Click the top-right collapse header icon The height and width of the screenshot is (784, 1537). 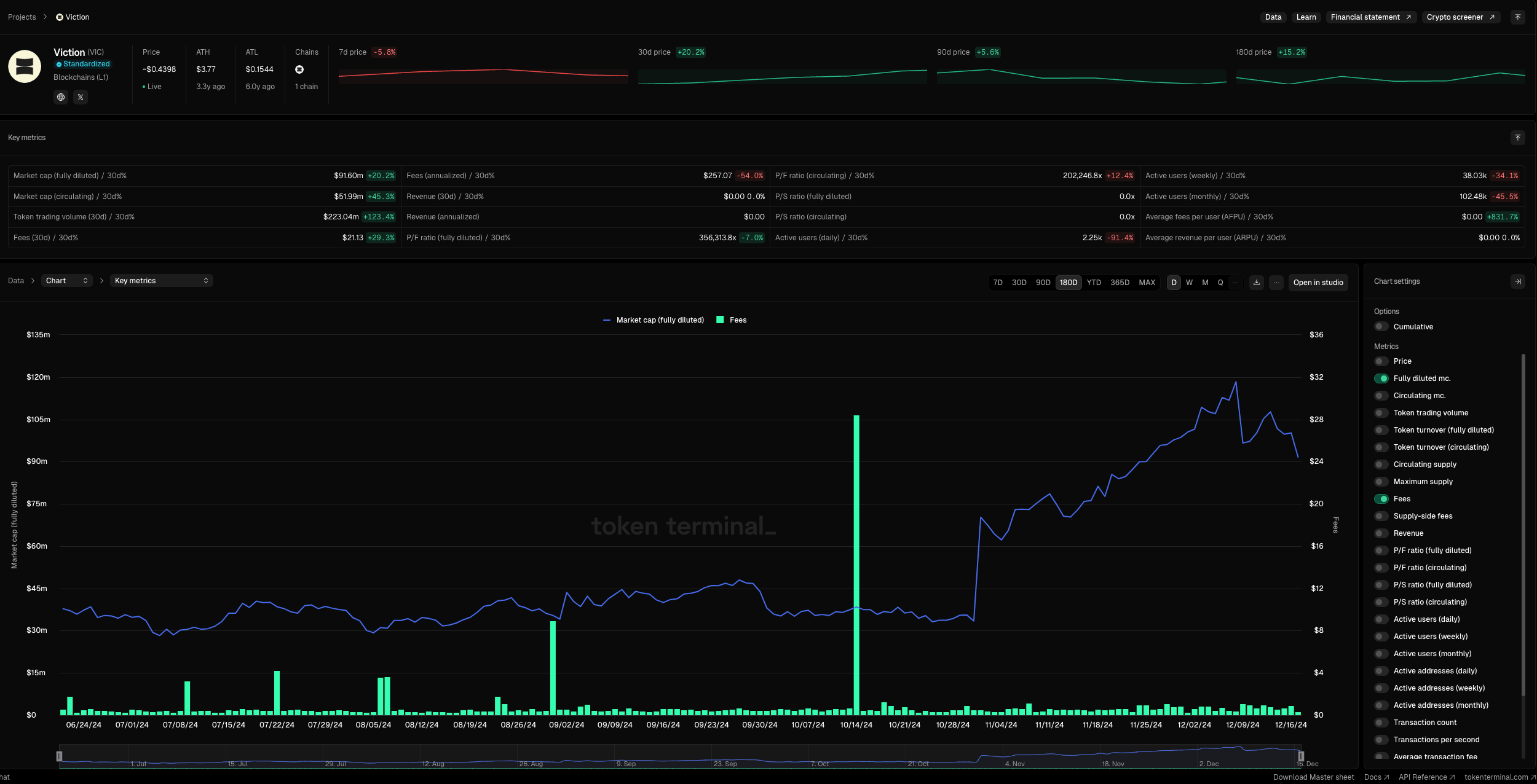(x=1517, y=17)
